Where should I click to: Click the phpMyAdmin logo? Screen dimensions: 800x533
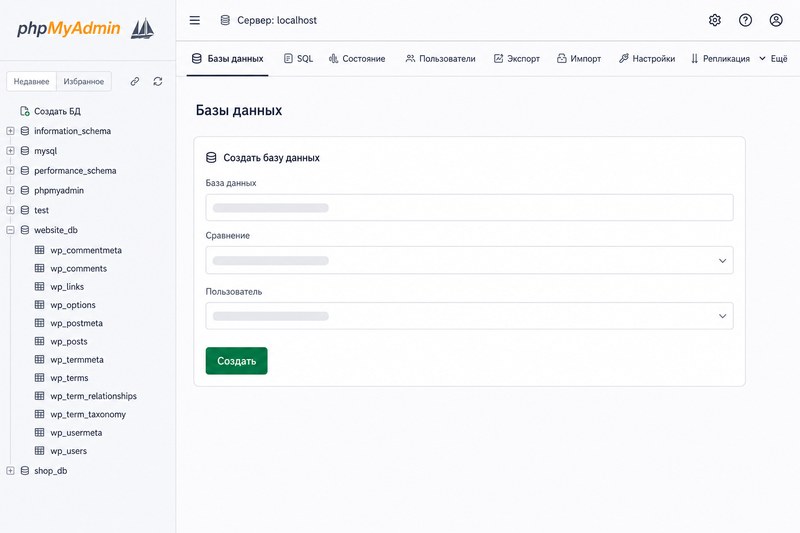85,29
